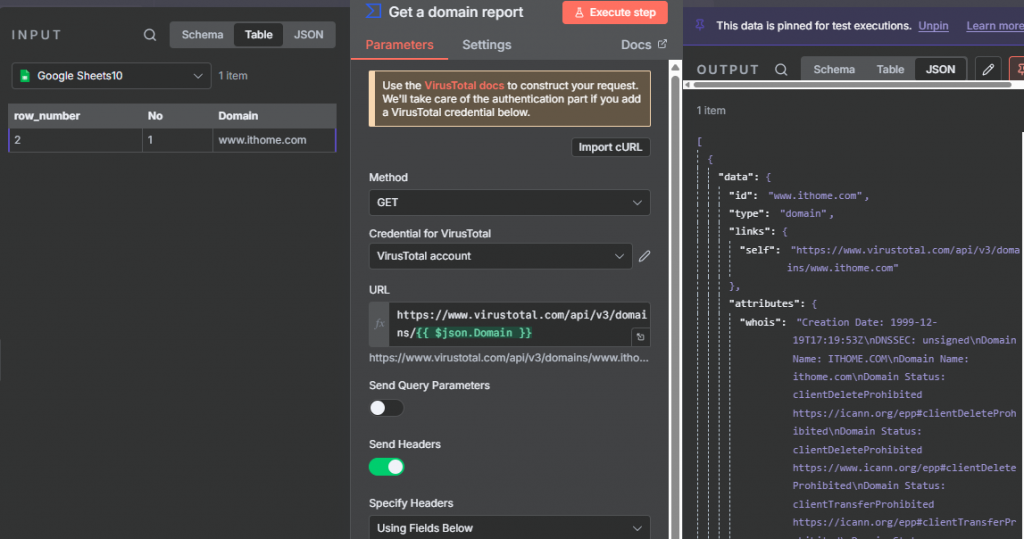Click the No column header
This screenshot has width=1024, height=539.
click(x=177, y=116)
